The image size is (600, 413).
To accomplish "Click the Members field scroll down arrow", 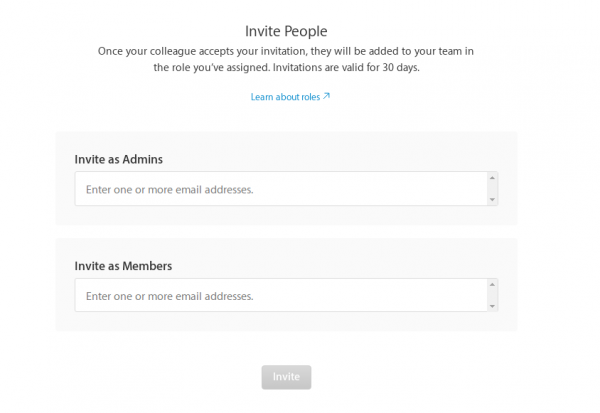I will click(x=492, y=306).
